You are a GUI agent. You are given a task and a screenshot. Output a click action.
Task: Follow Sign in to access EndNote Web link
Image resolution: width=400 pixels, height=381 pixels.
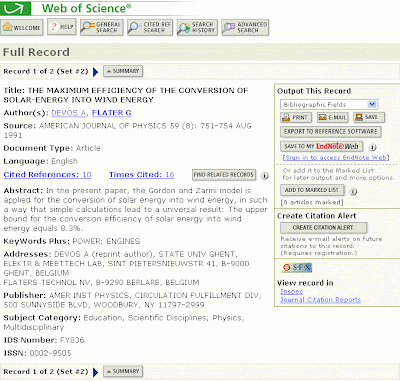[336, 158]
